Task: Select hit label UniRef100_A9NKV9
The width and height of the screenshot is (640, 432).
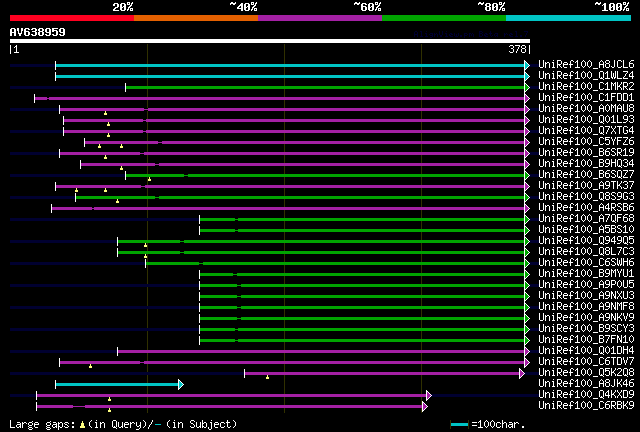Action: pos(586,317)
